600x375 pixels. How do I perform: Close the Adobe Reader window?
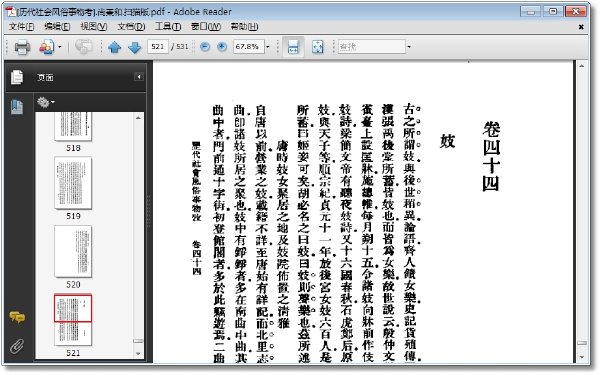point(576,11)
